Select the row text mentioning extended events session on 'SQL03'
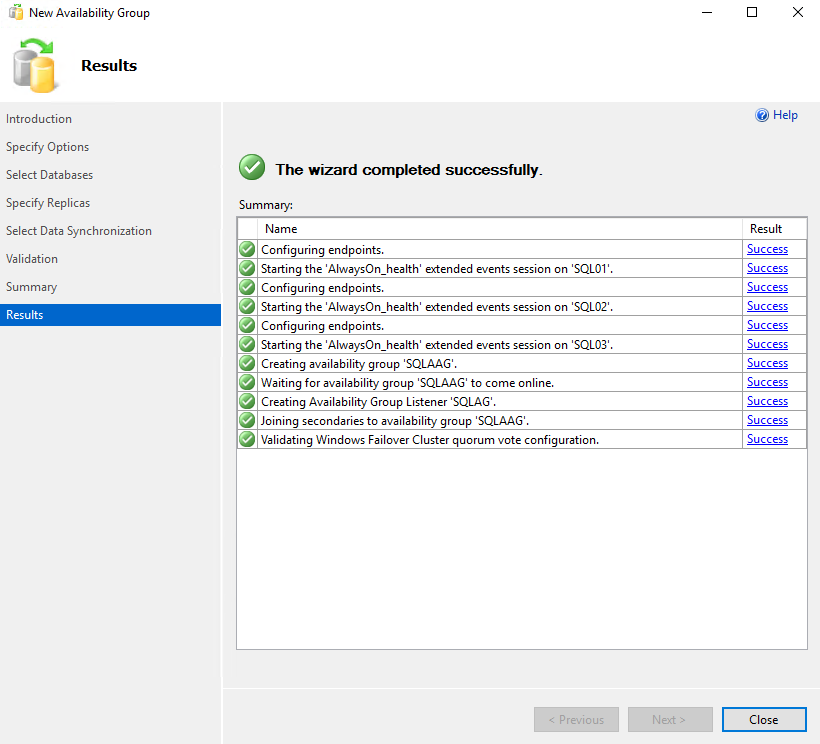This screenshot has height=744, width=820. point(437,345)
